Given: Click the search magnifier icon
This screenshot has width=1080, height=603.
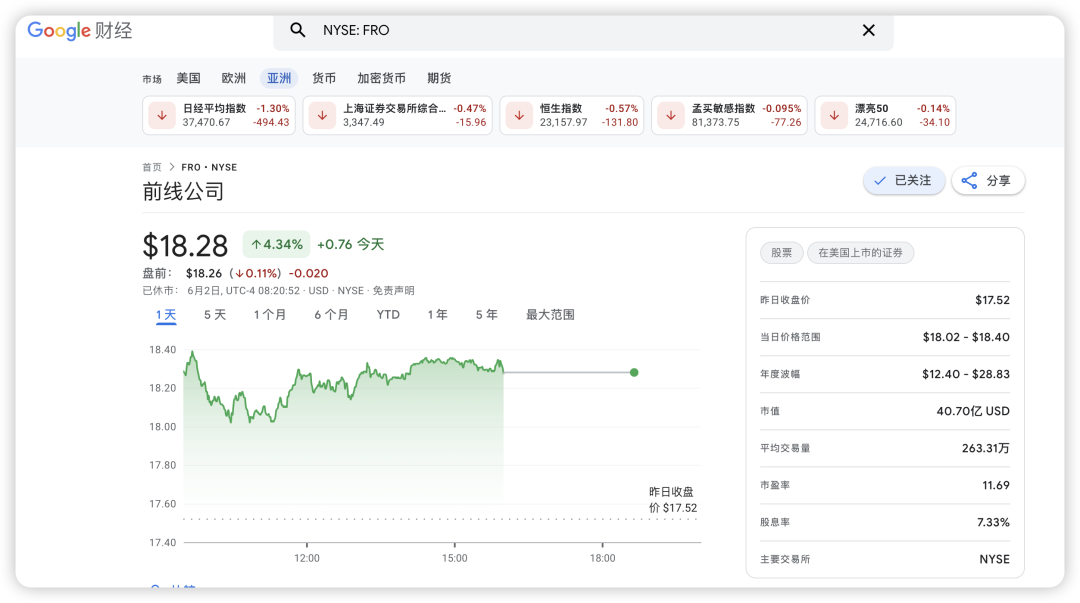Looking at the screenshot, I should point(298,30).
